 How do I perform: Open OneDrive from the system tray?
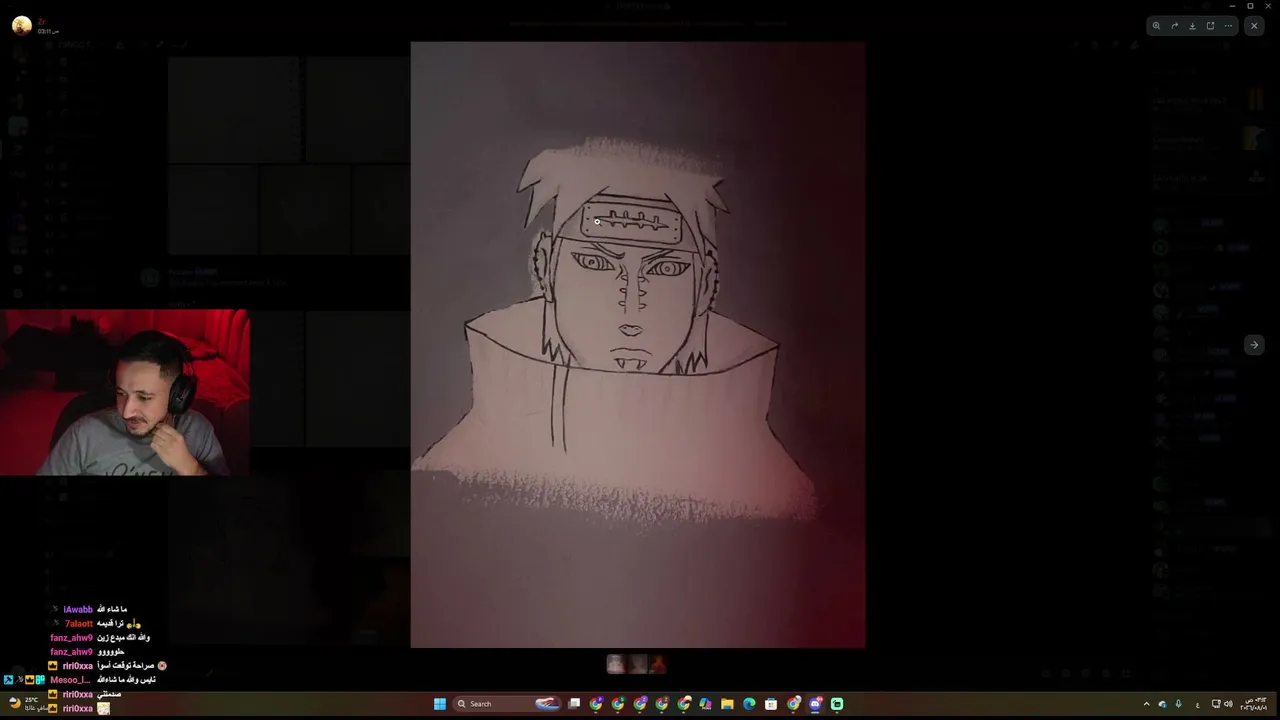tap(1162, 704)
